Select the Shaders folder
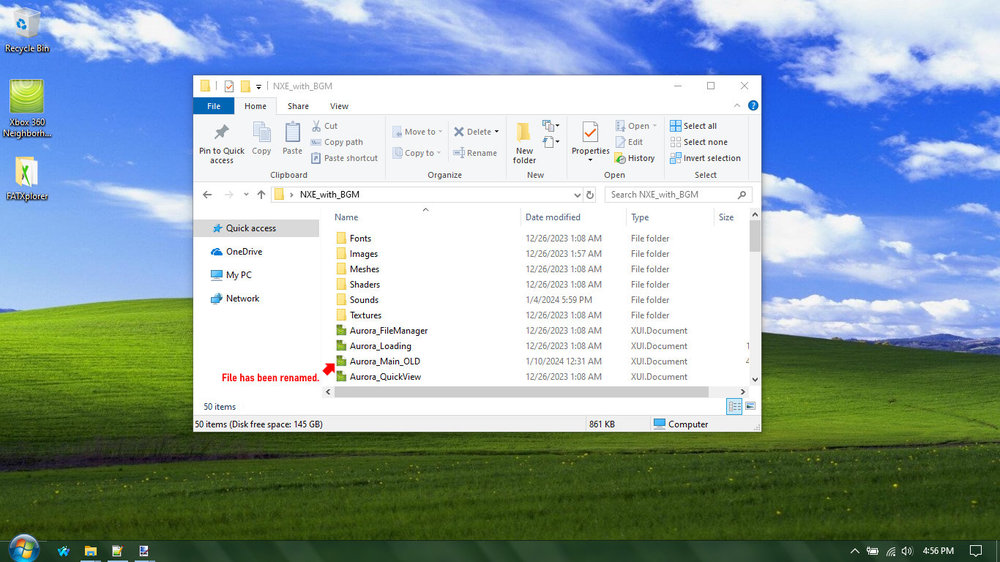The width and height of the screenshot is (1000, 562). (364, 285)
